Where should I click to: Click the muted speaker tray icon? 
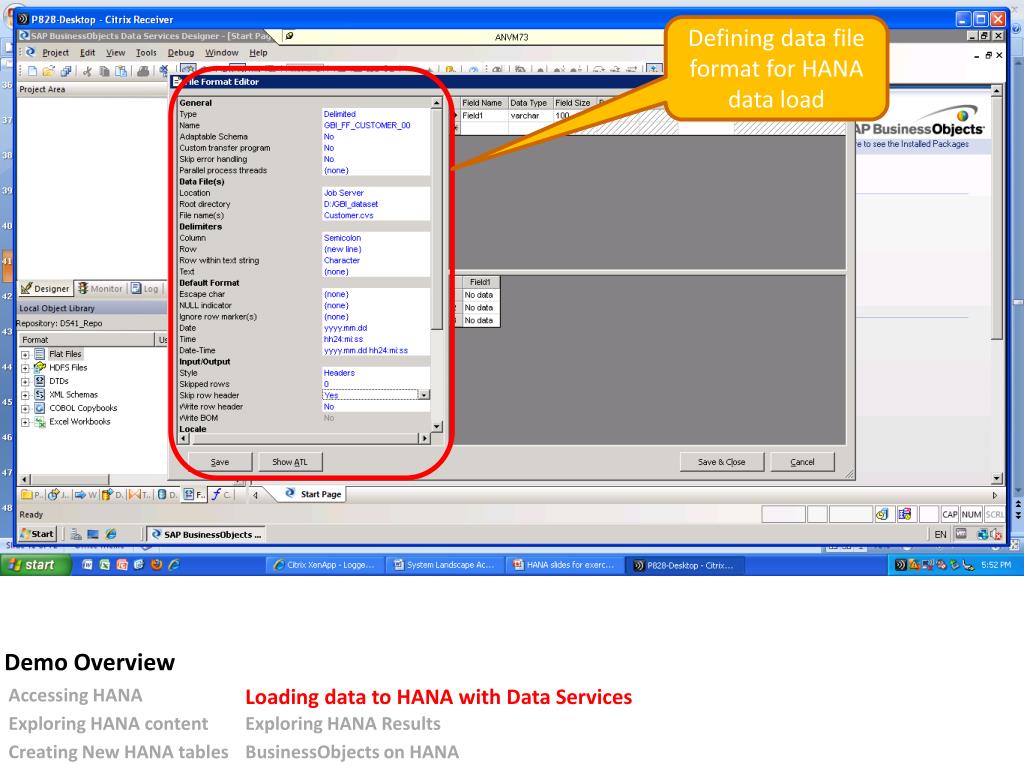coord(996,534)
